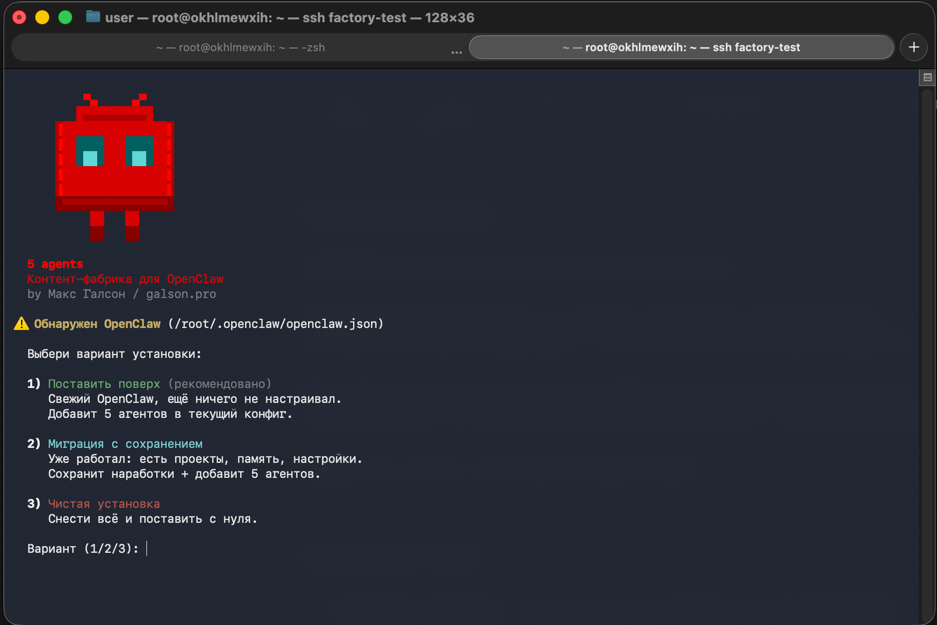
Task: Click the 'Вариант (1/2/3):' input prompt
Action: [83, 549]
